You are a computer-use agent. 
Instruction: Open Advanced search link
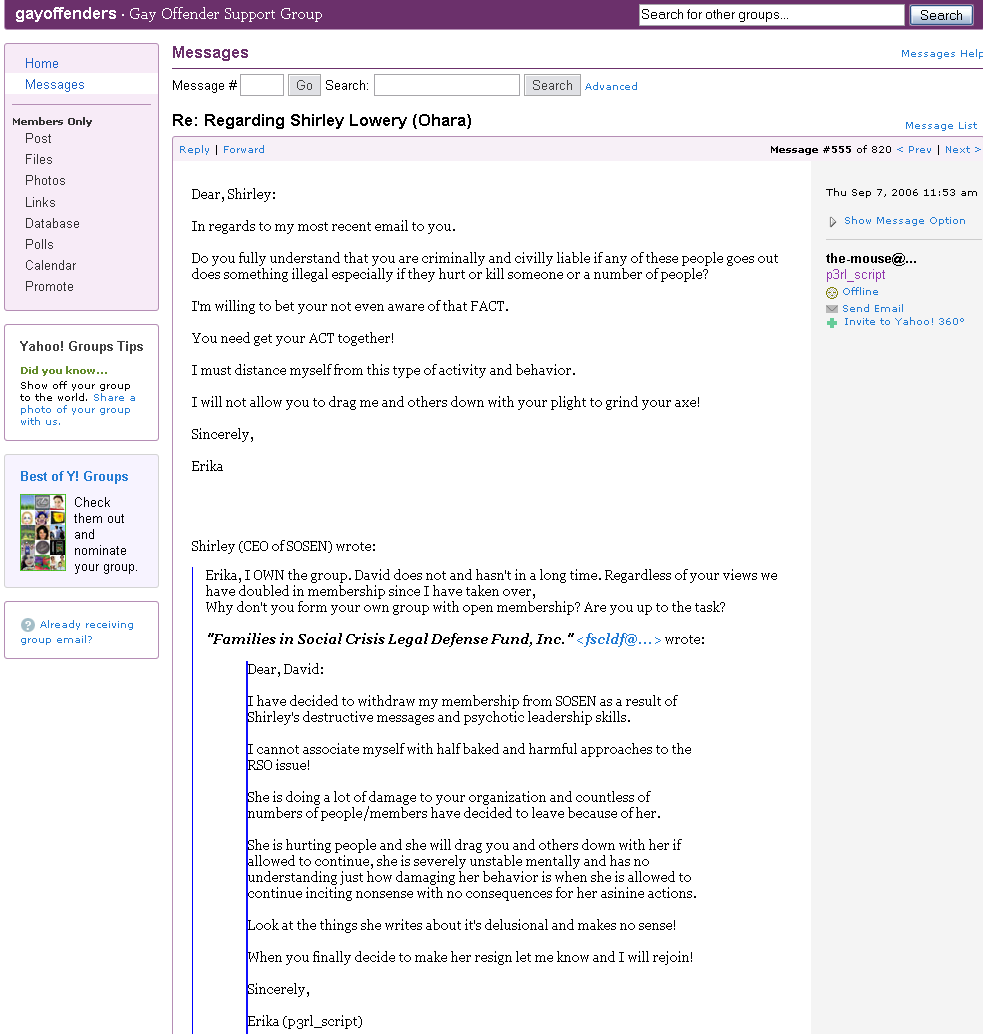611,86
